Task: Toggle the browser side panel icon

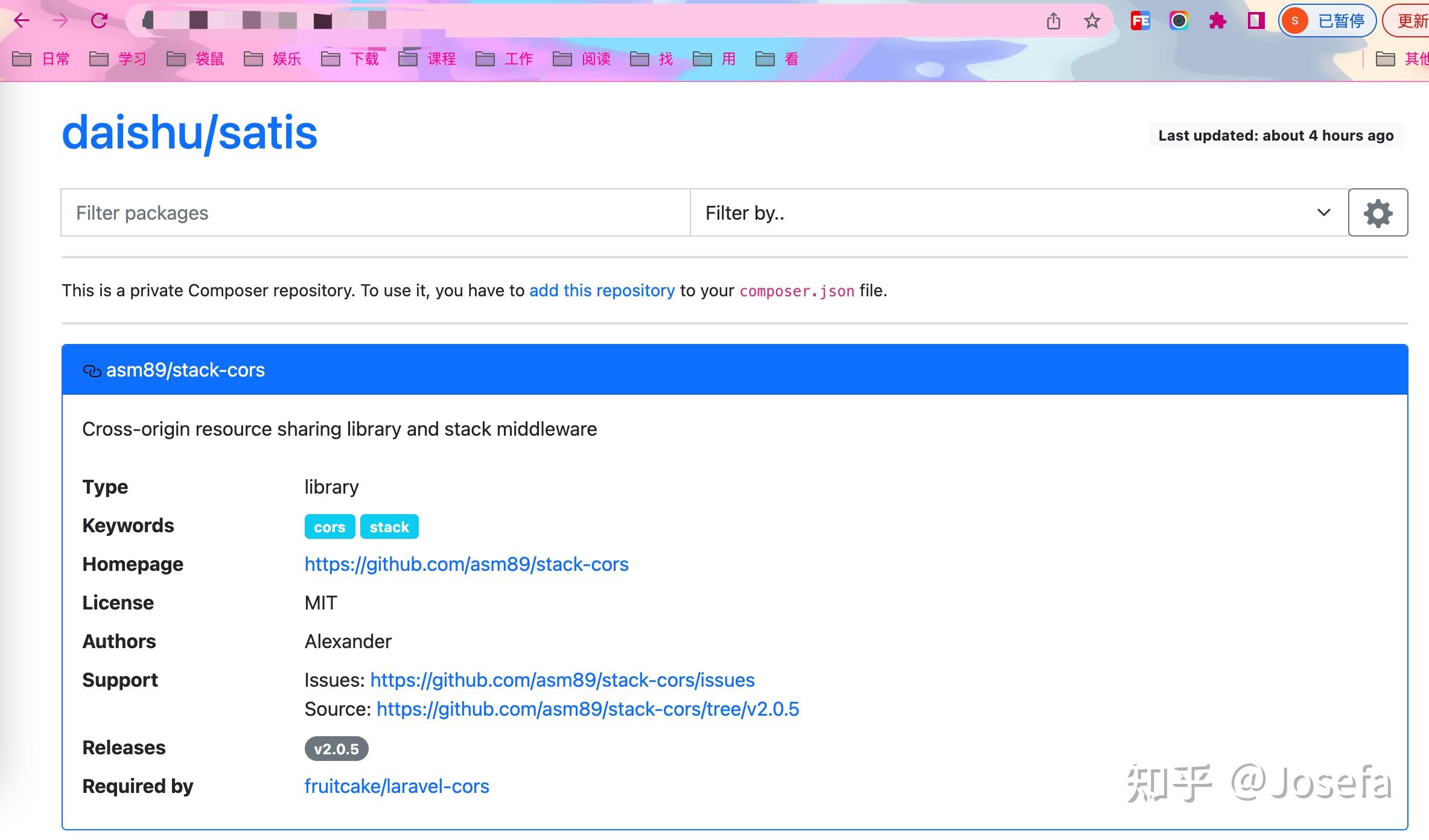Action: tap(1256, 21)
